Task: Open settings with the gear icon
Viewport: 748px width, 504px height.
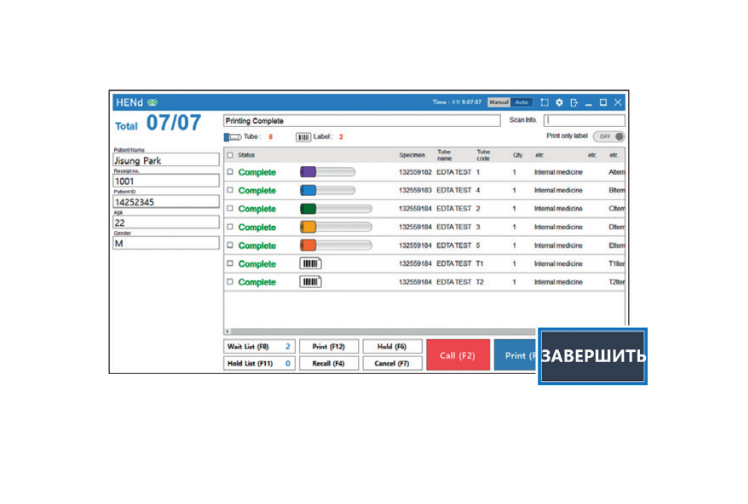Action: point(559,102)
